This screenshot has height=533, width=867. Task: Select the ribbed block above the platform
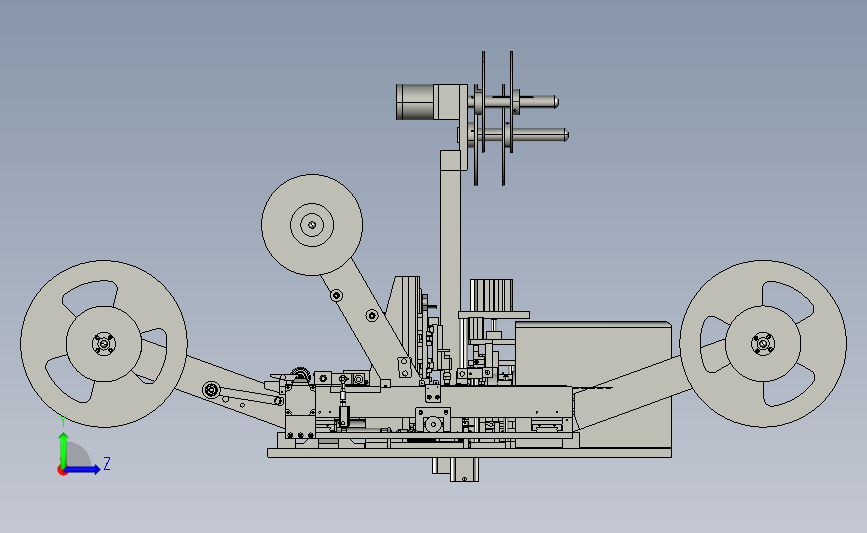point(491,295)
